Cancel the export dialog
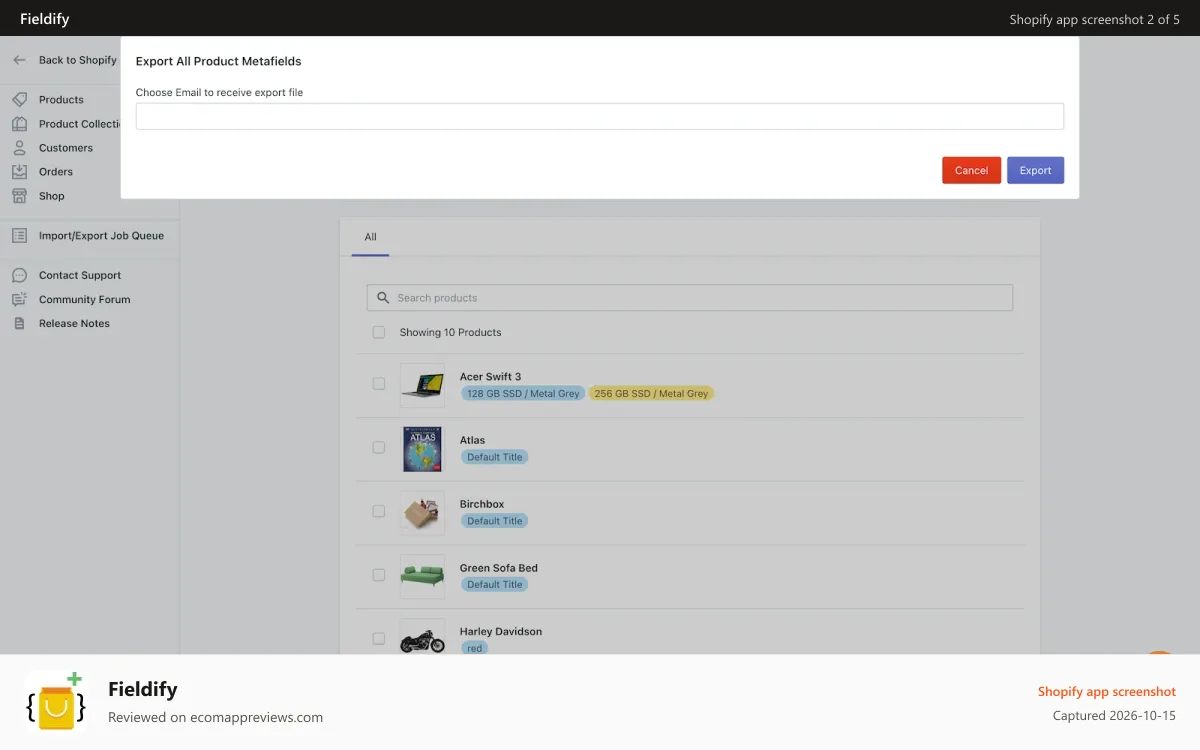The height and width of the screenshot is (750, 1200). 971,170
